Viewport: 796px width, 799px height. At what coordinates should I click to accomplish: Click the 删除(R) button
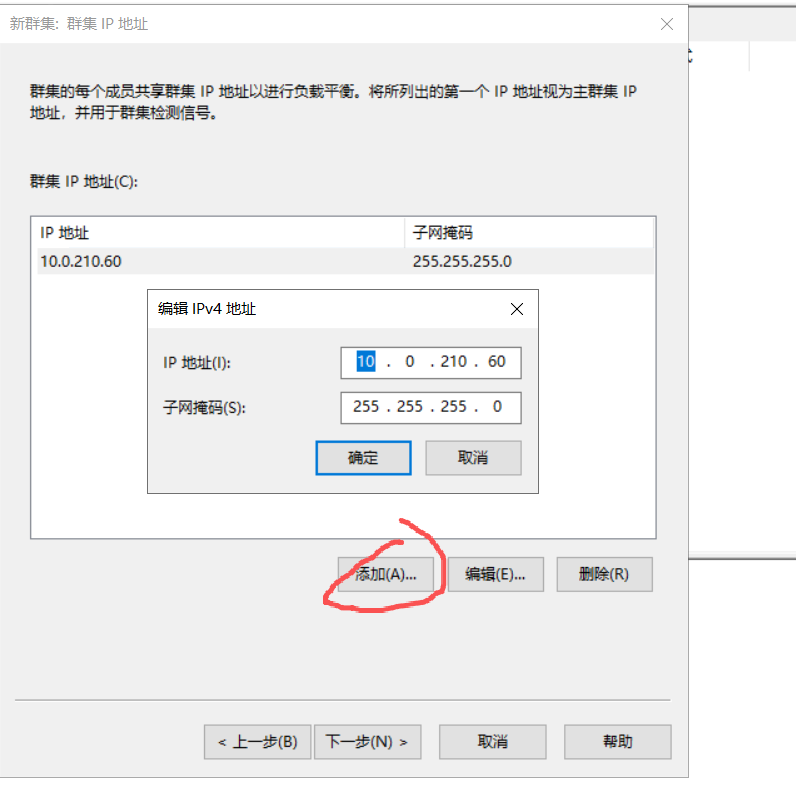click(x=604, y=574)
